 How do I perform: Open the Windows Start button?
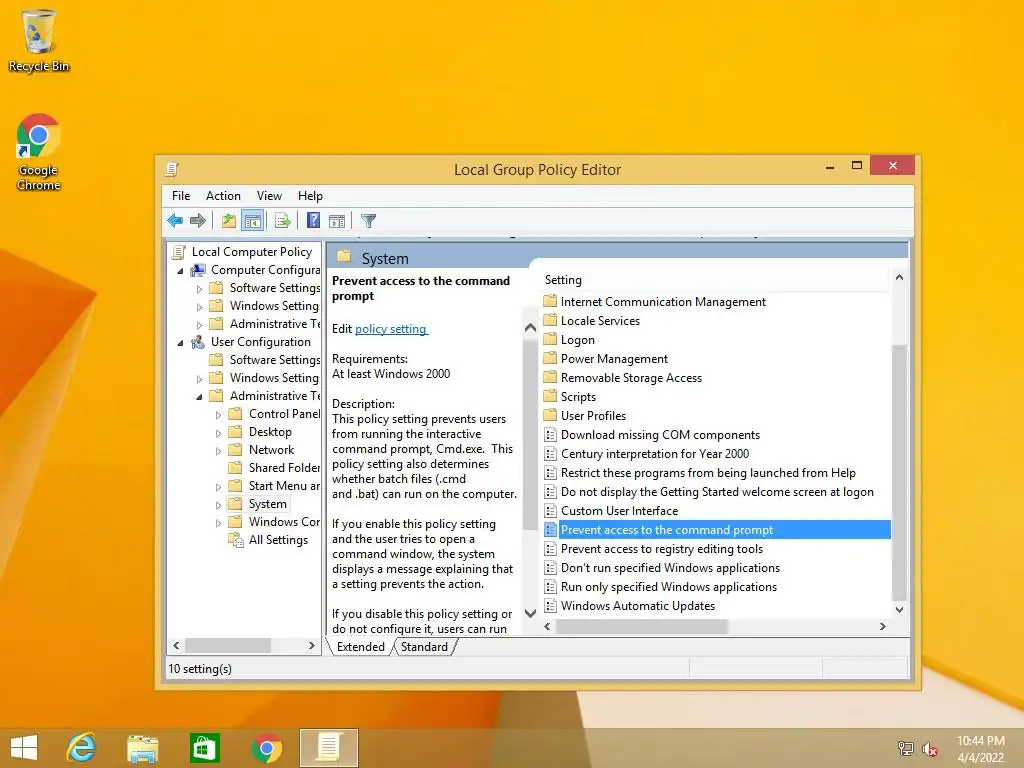click(24, 748)
